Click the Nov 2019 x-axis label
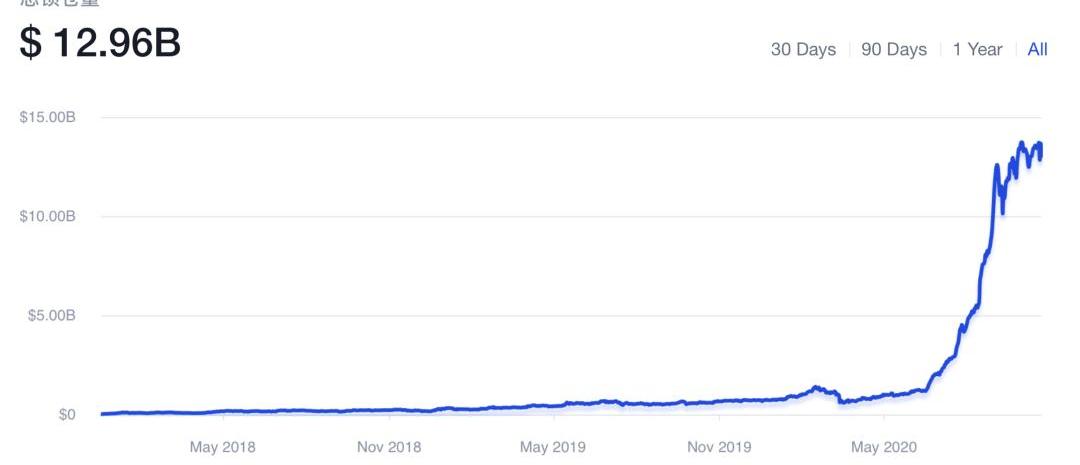This screenshot has width=1080, height=465. 719,447
